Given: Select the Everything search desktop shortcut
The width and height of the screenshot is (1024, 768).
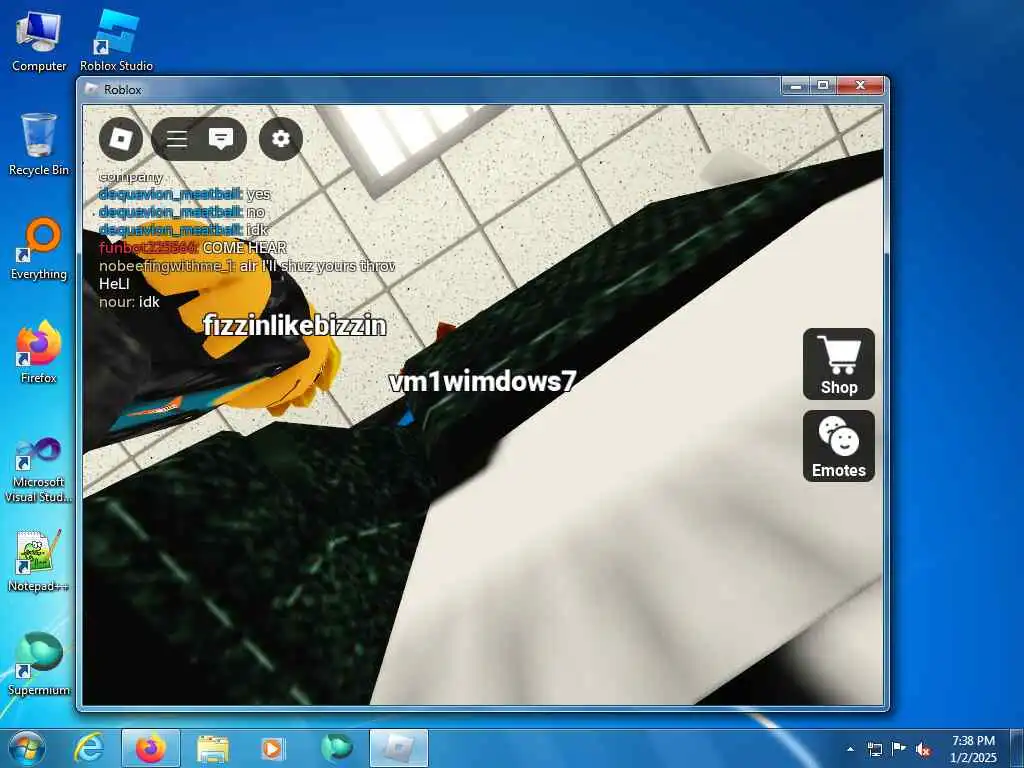Looking at the screenshot, I should 39,249.
